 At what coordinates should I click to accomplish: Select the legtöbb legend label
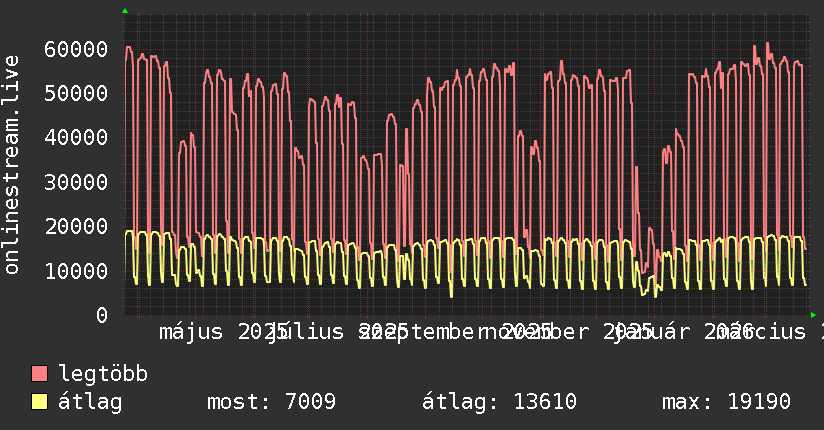103,374
